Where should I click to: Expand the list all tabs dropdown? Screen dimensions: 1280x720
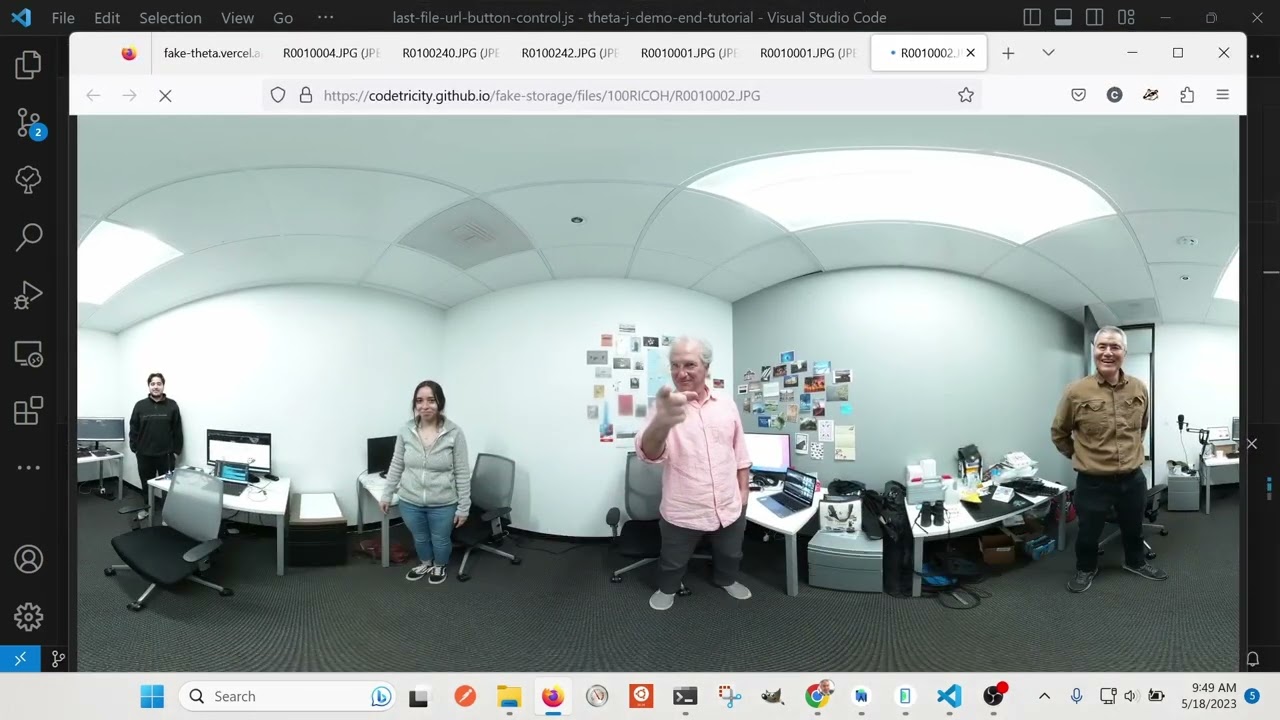coord(1048,53)
